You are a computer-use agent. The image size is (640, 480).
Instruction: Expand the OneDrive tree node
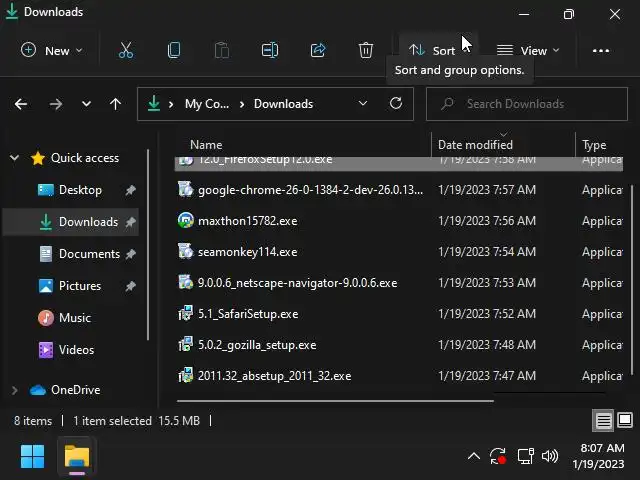point(14,390)
